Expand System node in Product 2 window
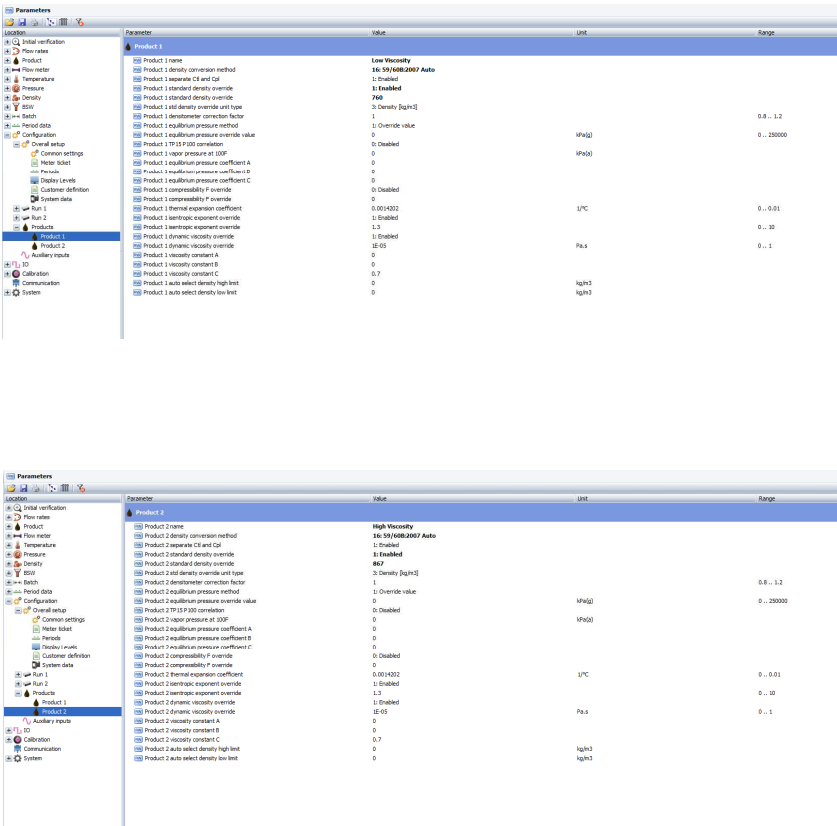 coord(9,759)
